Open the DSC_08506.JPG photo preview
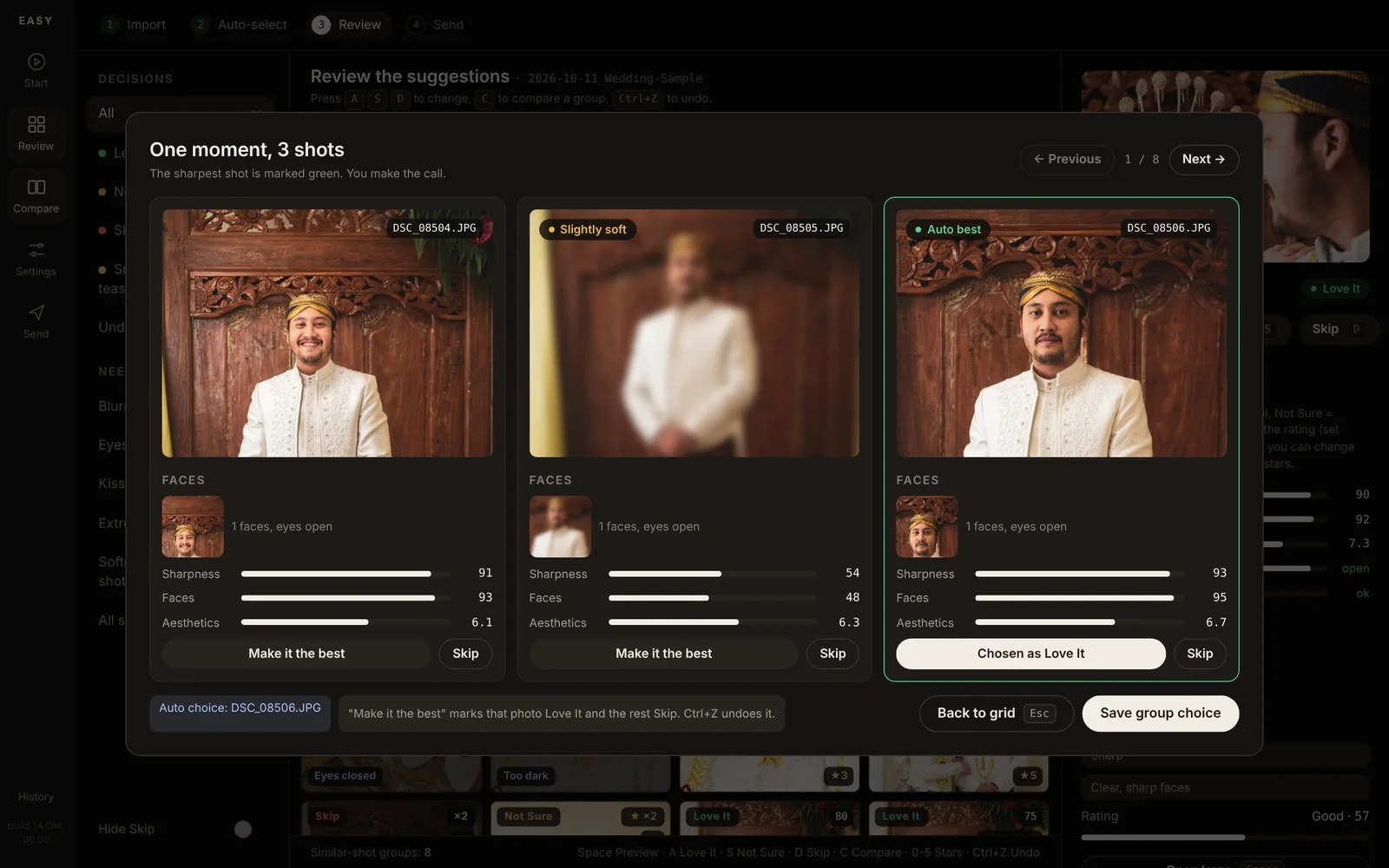The image size is (1389, 868). pyautogui.click(x=1062, y=333)
